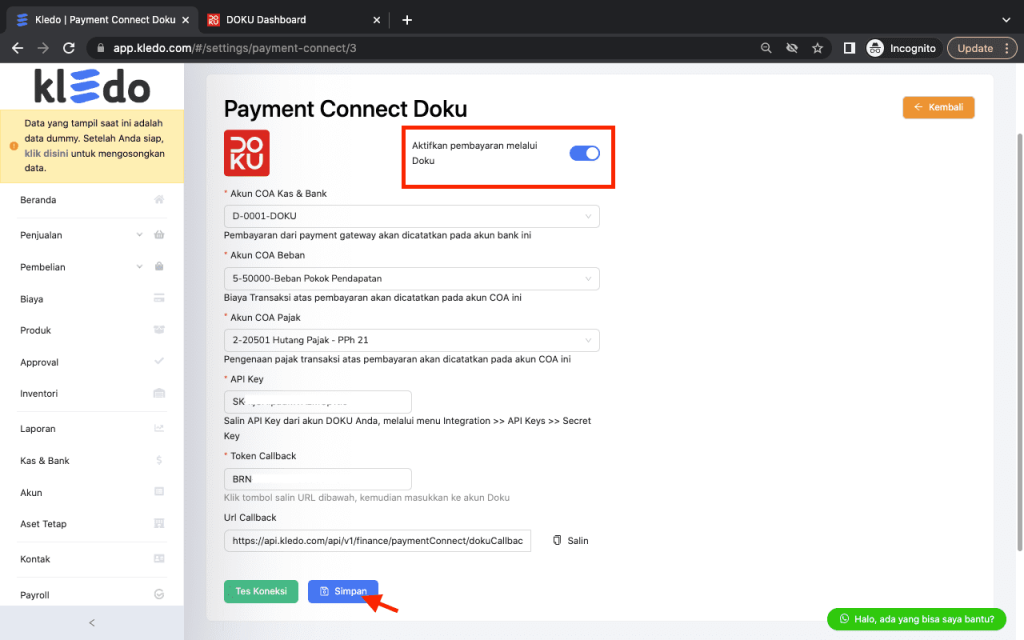The height and width of the screenshot is (640, 1024).
Task: Open Biaya in sidebar
Action: click(31, 299)
